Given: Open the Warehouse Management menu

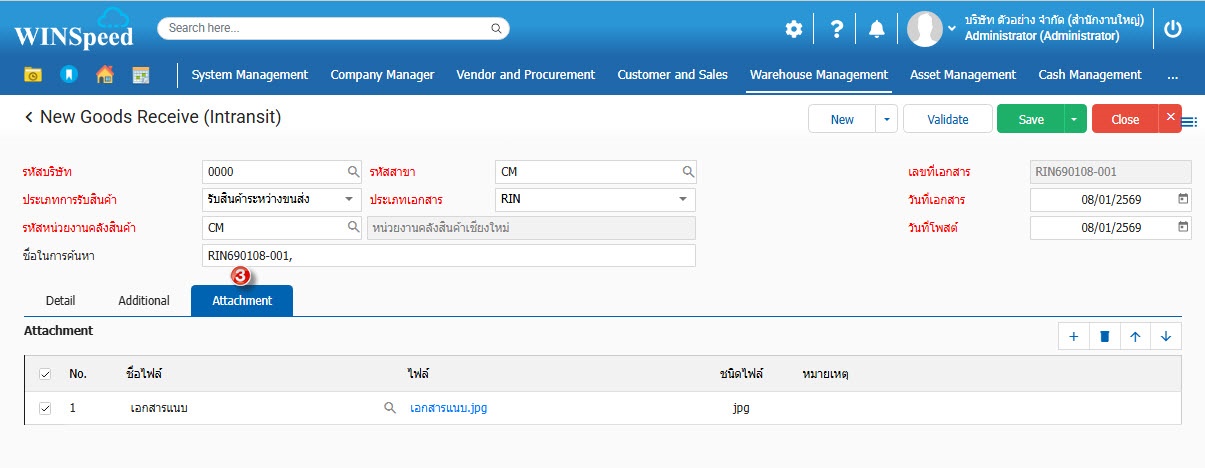Looking at the screenshot, I should pyautogui.click(x=818, y=74).
